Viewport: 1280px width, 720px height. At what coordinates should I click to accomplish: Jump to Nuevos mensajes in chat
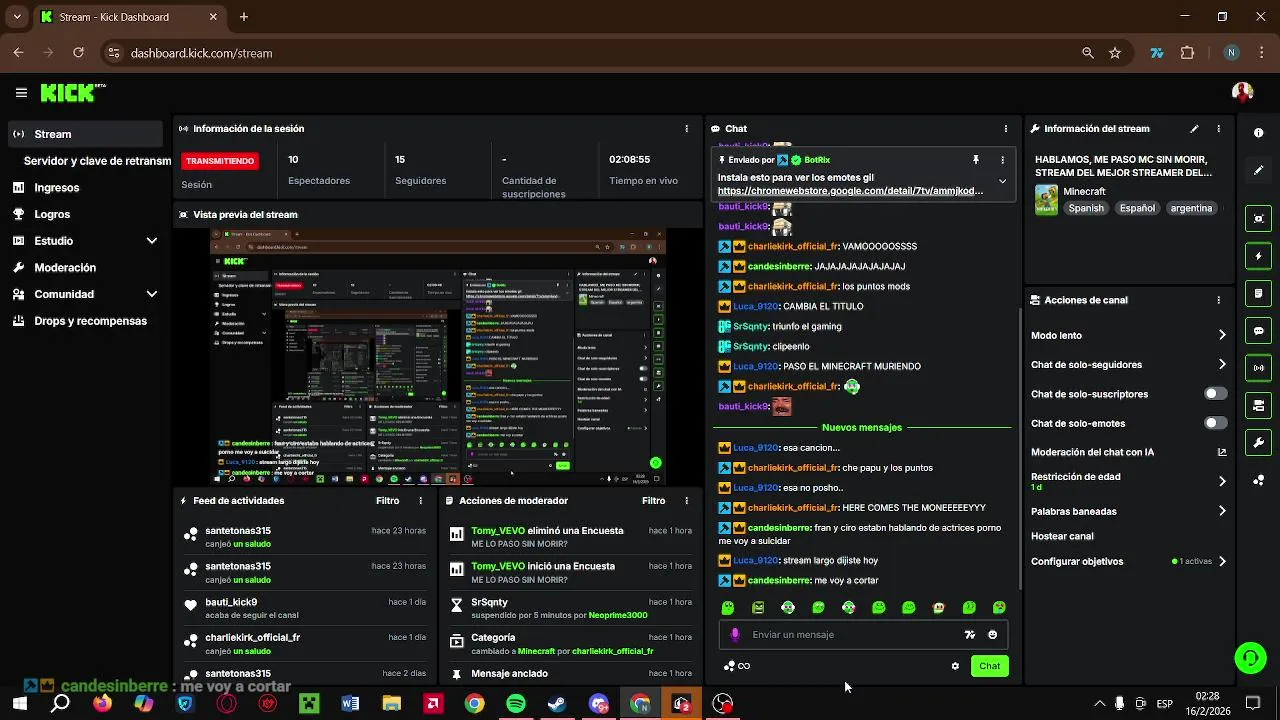861,428
